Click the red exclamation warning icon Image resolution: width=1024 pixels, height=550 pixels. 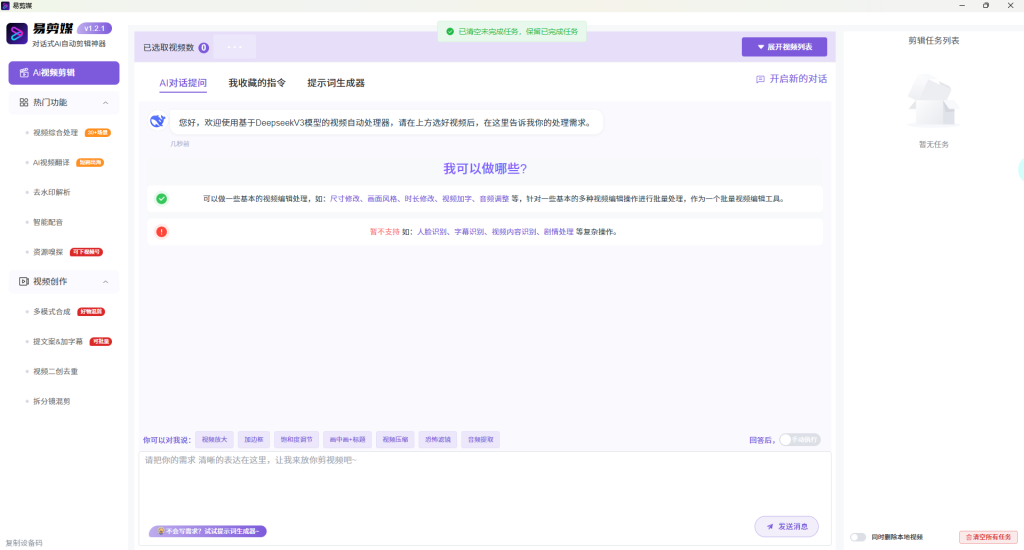[161, 232]
